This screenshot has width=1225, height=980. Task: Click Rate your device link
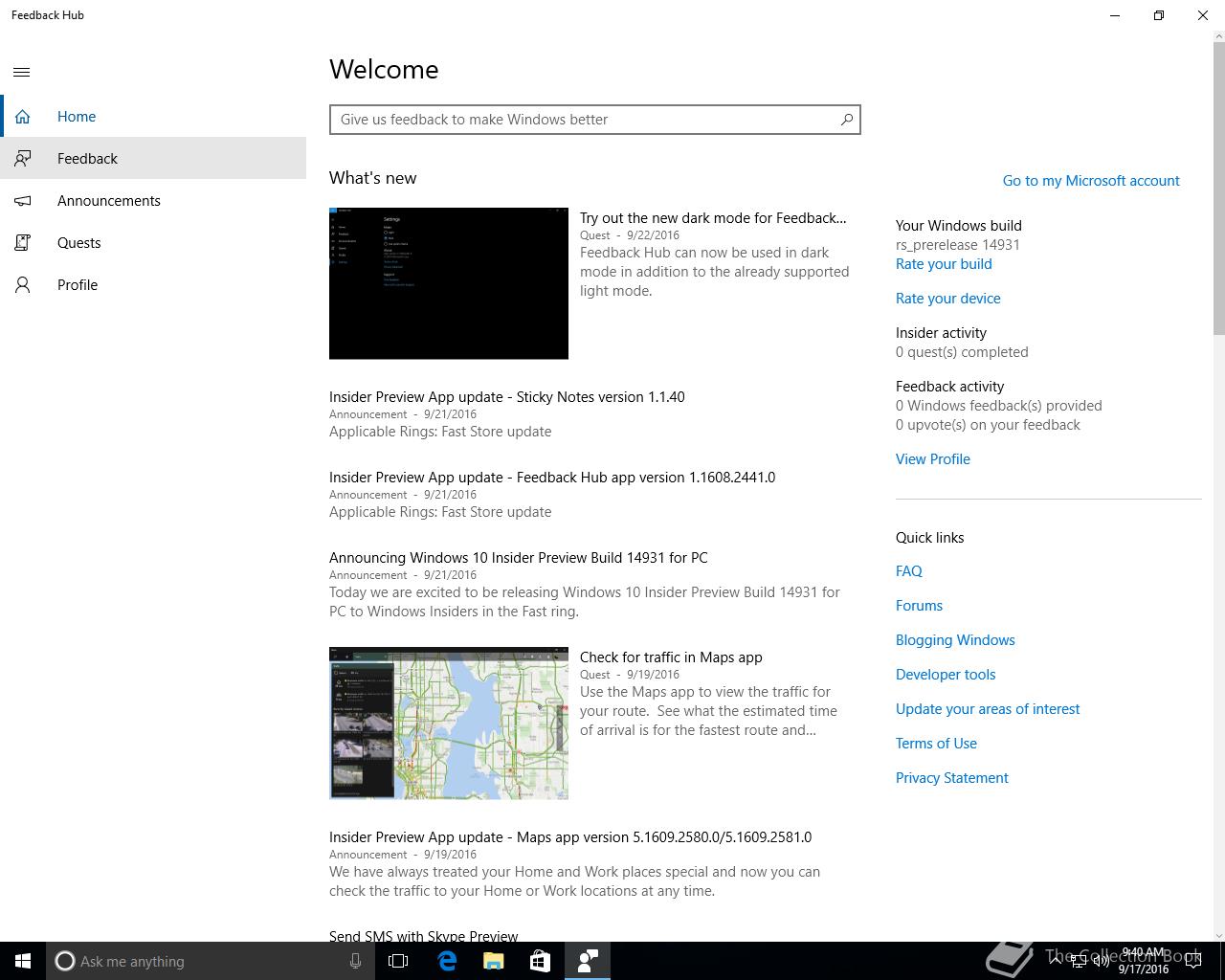click(948, 299)
